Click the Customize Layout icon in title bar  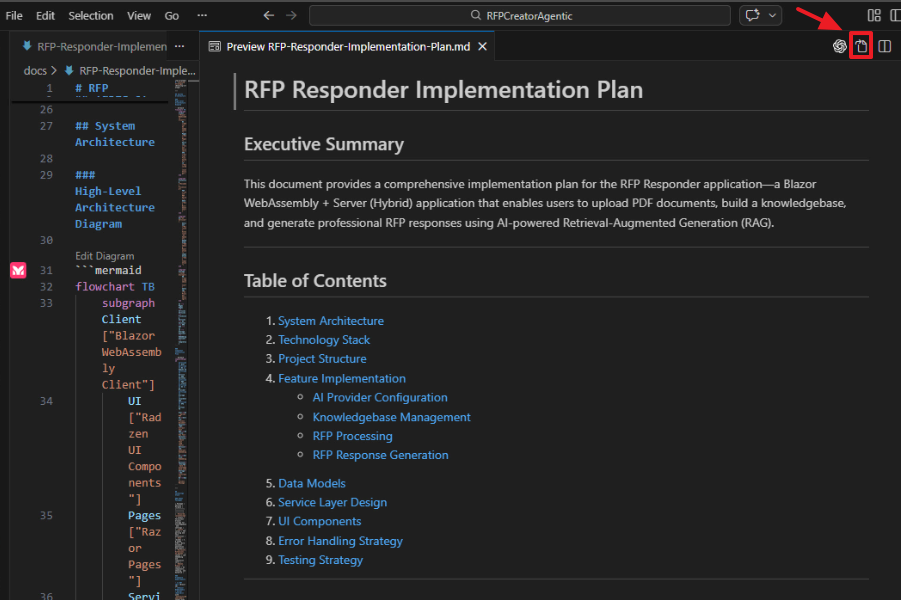874,16
